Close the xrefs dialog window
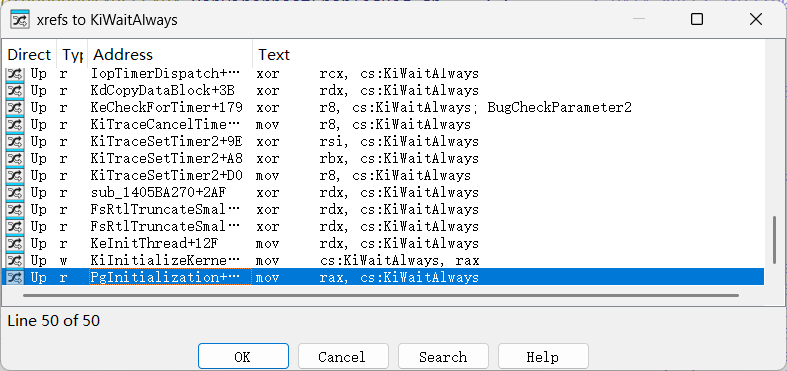This screenshot has width=787, height=371. (x=755, y=19)
